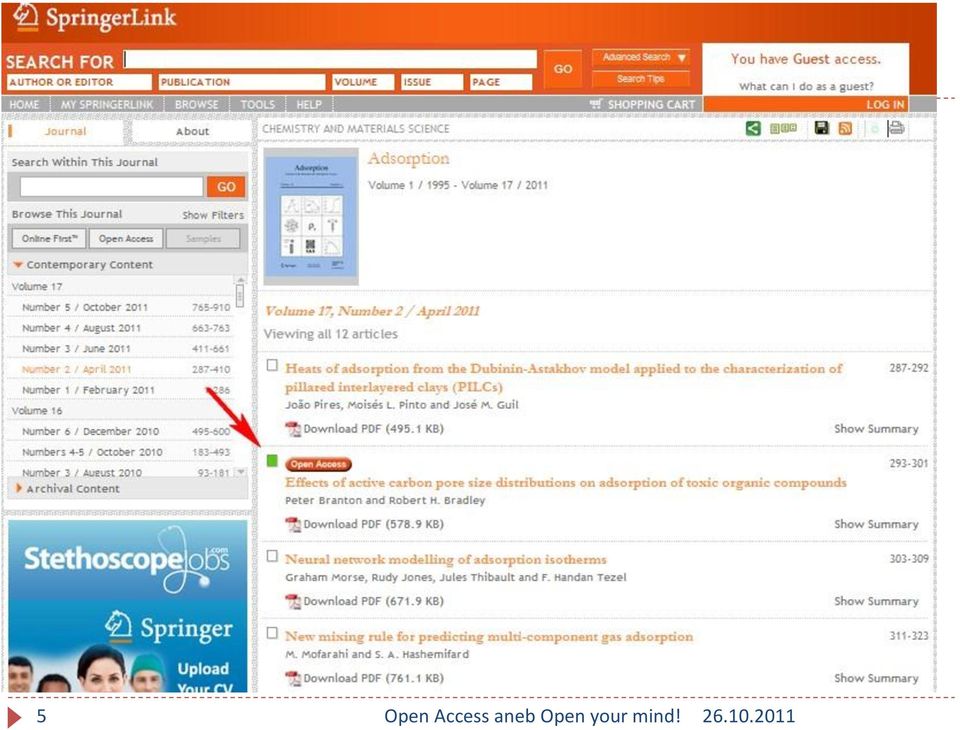Open the Advanced Search dropdown

pyautogui.click(x=641, y=57)
